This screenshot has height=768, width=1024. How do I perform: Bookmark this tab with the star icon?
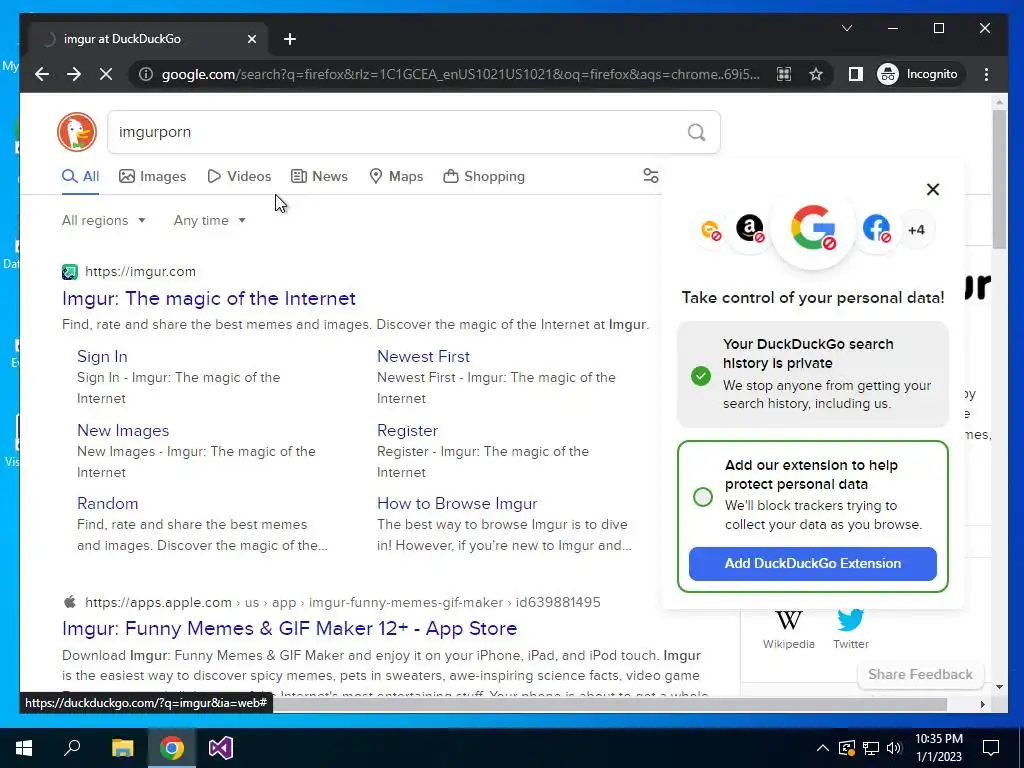[816, 74]
